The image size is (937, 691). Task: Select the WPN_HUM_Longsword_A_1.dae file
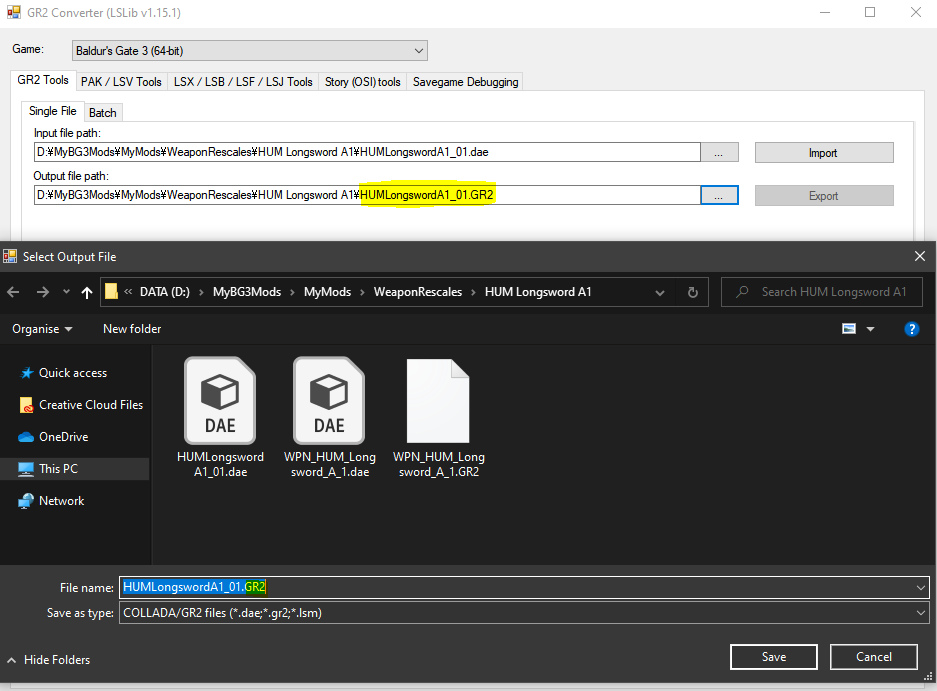(329, 418)
